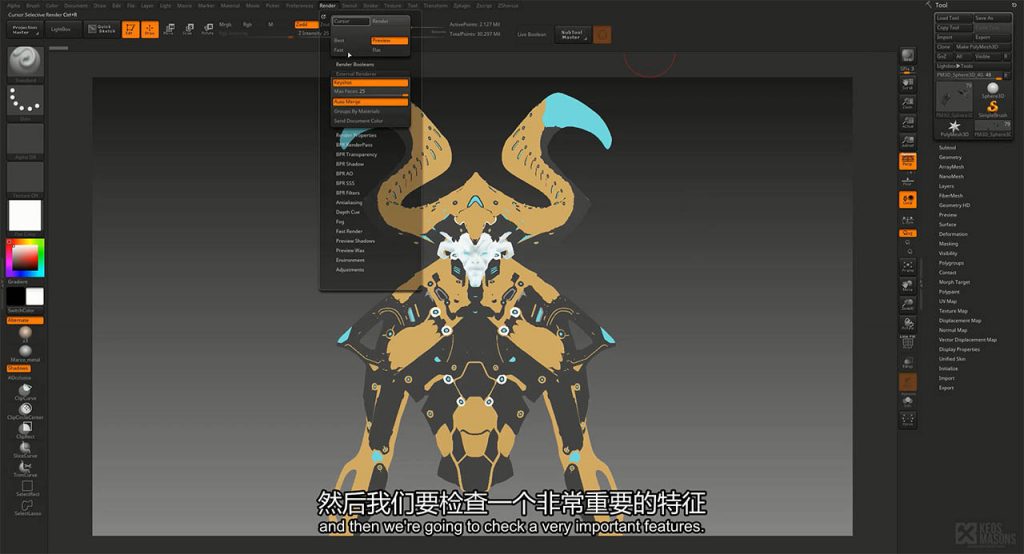Screen dimensions: 1024x554
Task: Expand BPR Shadow section in Render menu
Action: (x=350, y=164)
